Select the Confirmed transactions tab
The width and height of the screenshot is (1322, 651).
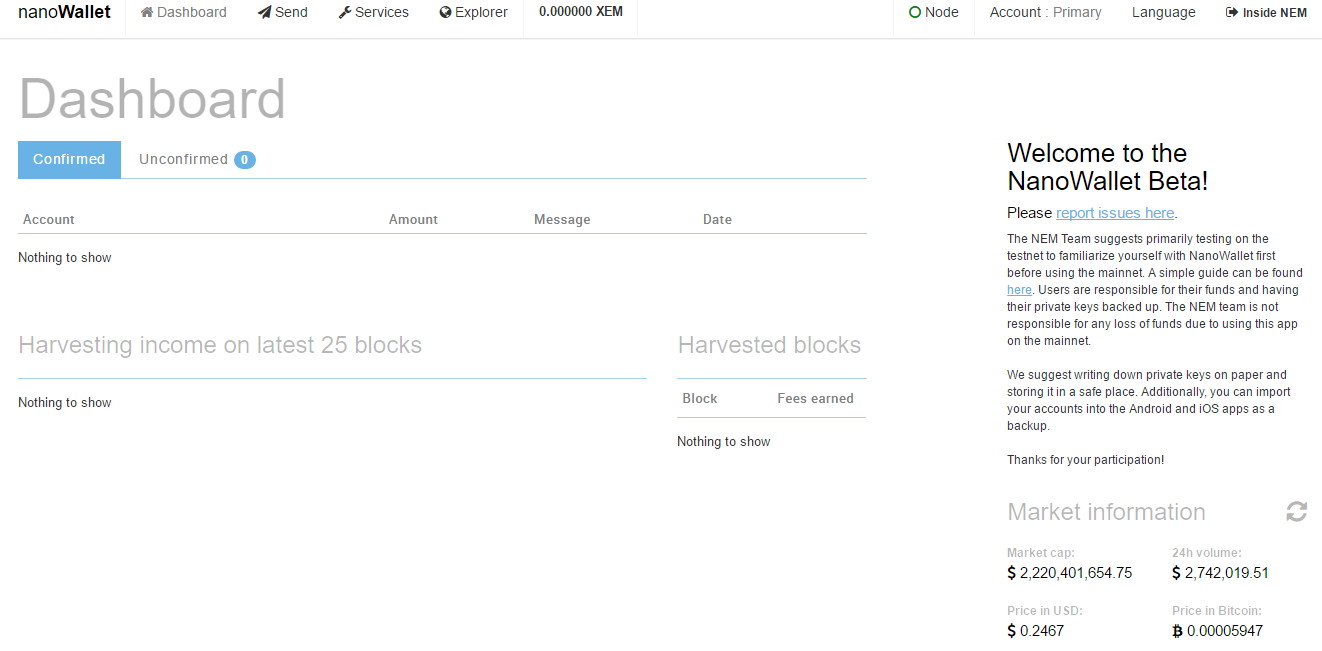click(x=69, y=160)
